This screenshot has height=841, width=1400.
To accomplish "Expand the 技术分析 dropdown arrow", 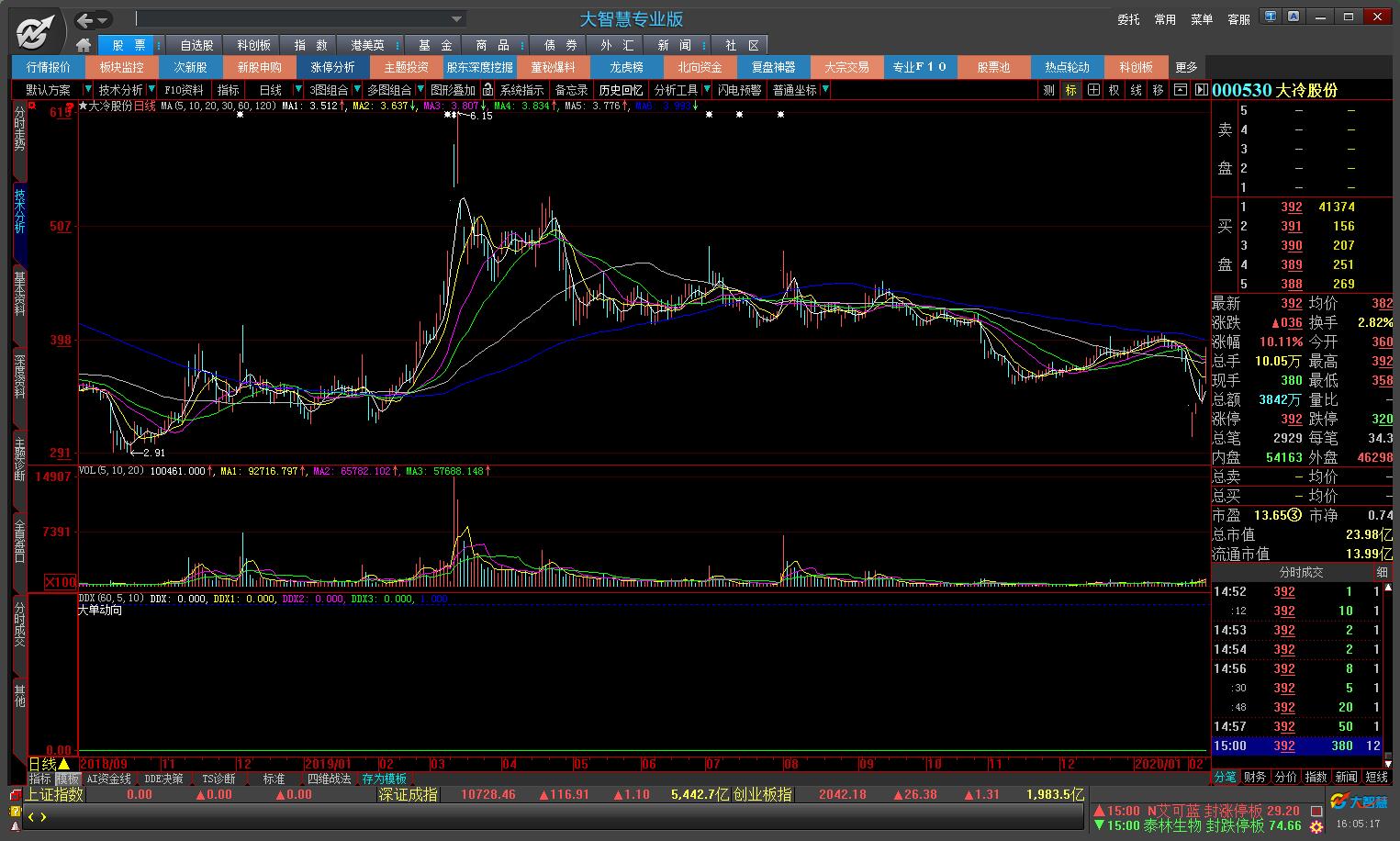I will (151, 90).
